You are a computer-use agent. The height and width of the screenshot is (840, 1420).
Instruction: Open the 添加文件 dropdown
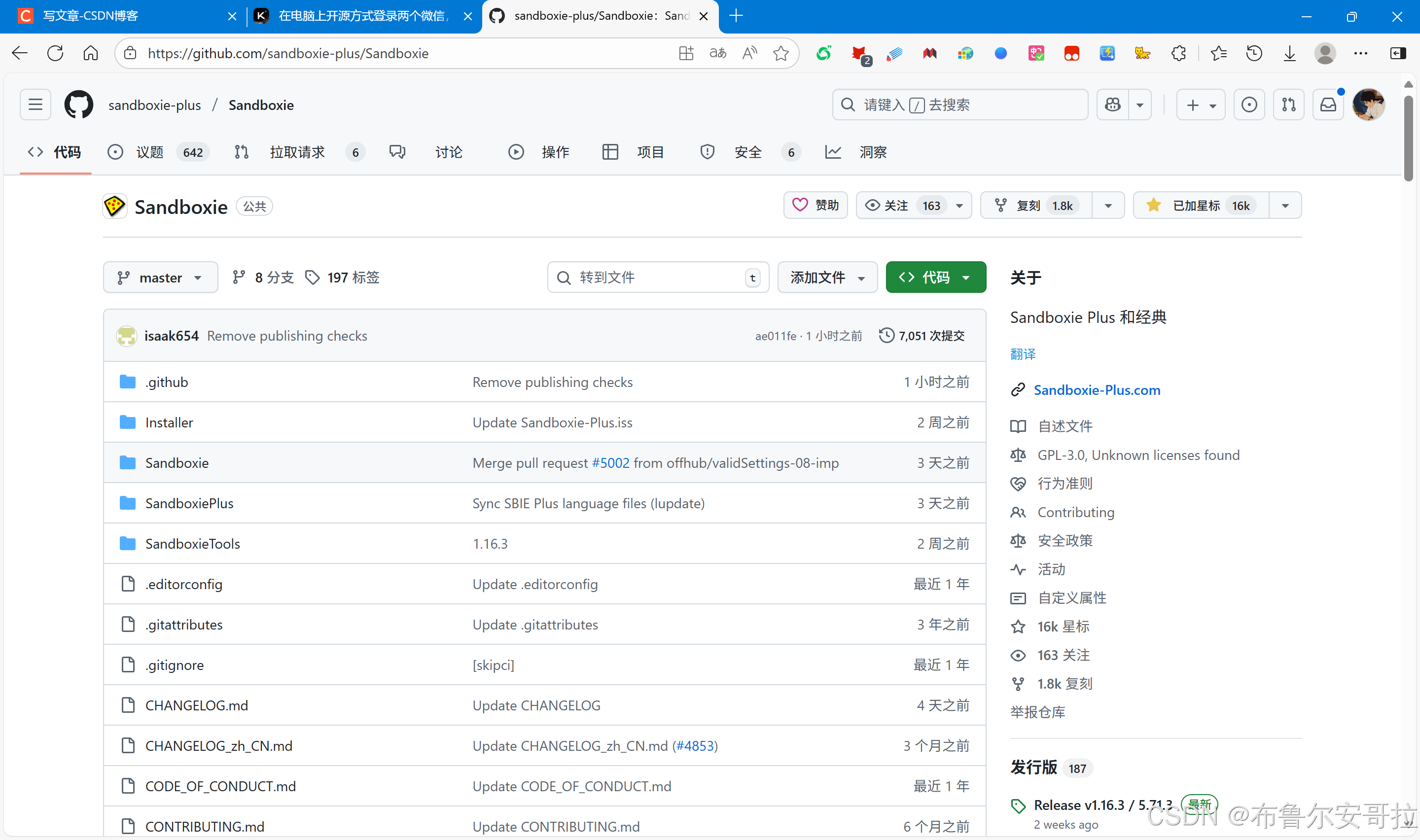[827, 277]
